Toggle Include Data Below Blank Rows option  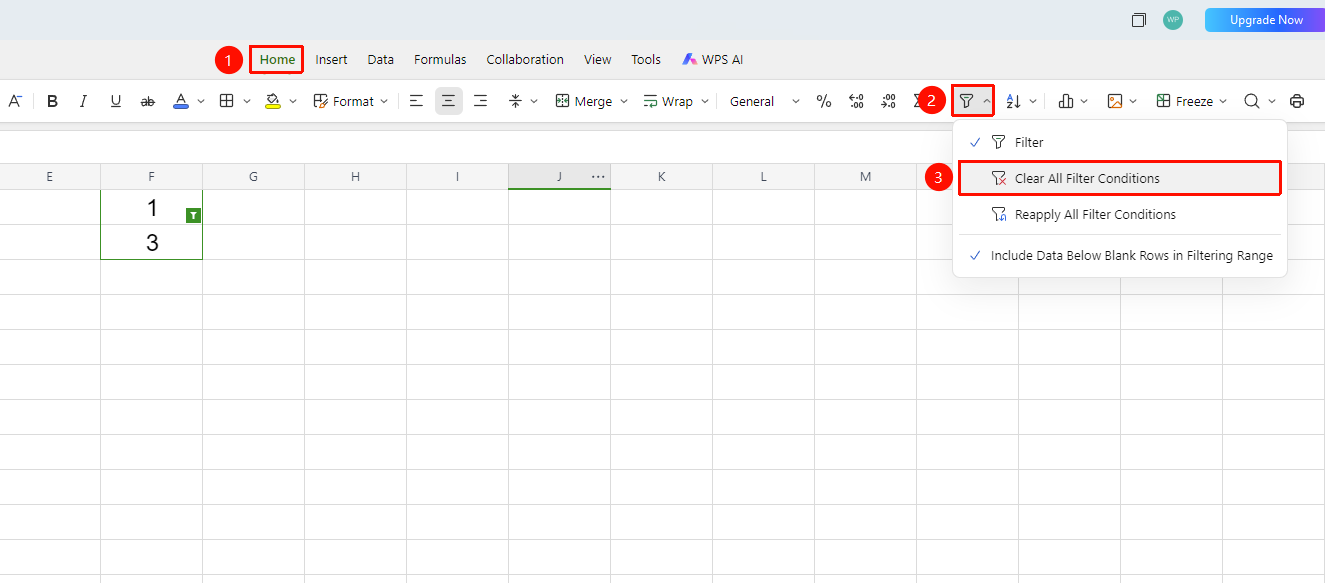pos(1119,256)
